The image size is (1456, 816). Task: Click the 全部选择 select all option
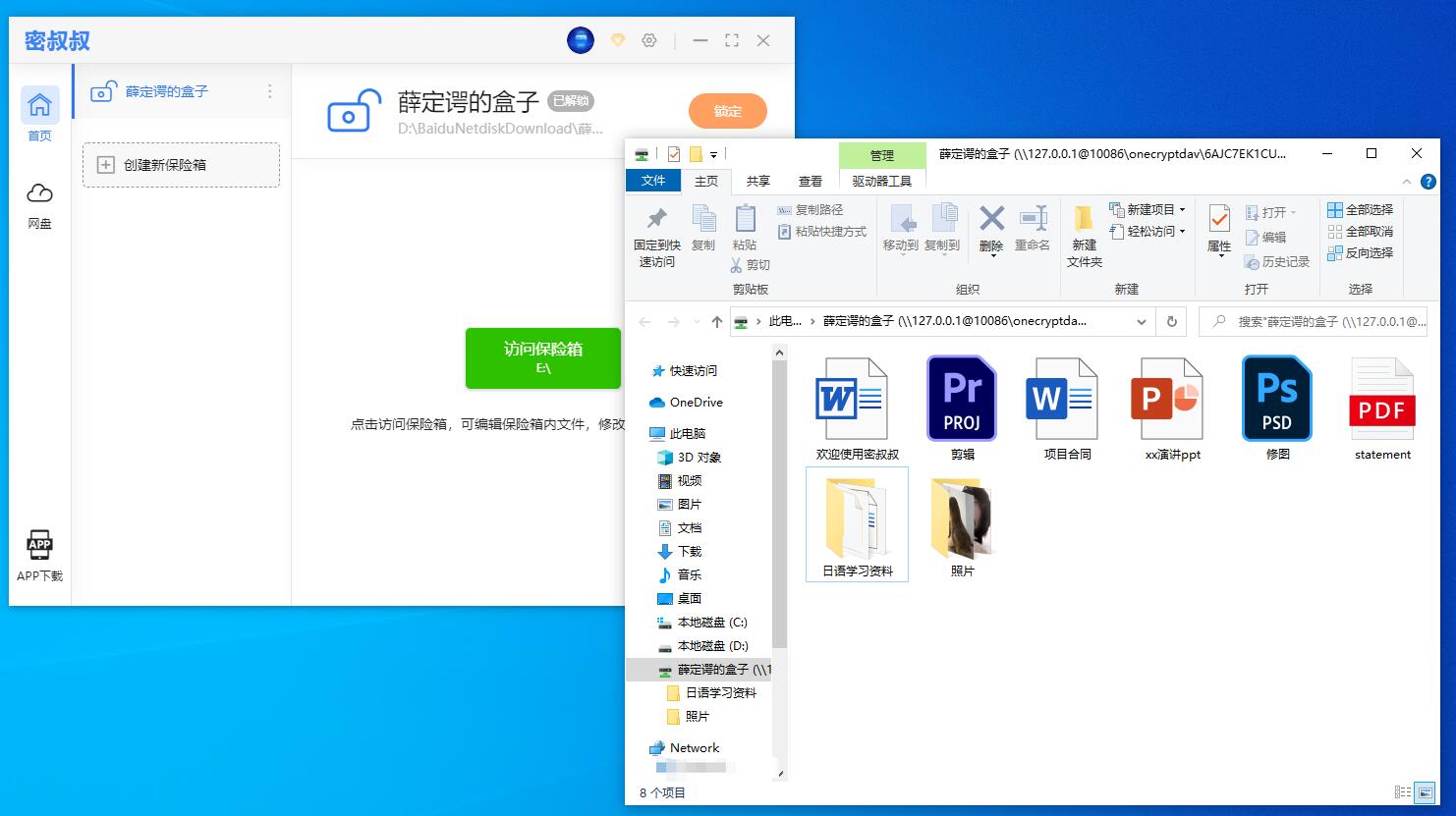1360,210
